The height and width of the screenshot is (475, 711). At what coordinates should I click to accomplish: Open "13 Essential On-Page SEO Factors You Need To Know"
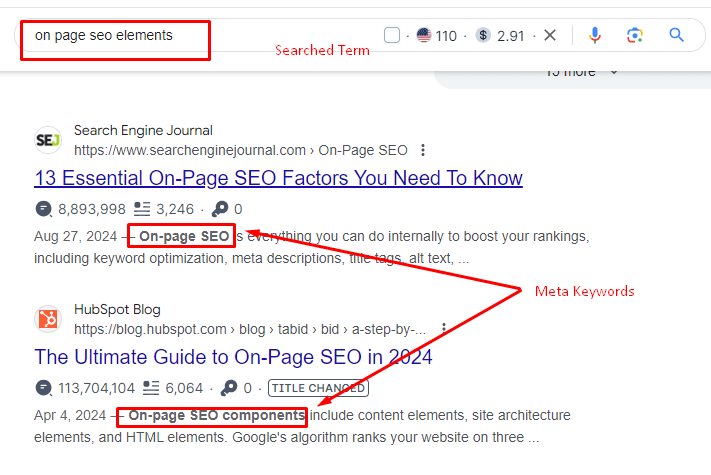pos(278,178)
